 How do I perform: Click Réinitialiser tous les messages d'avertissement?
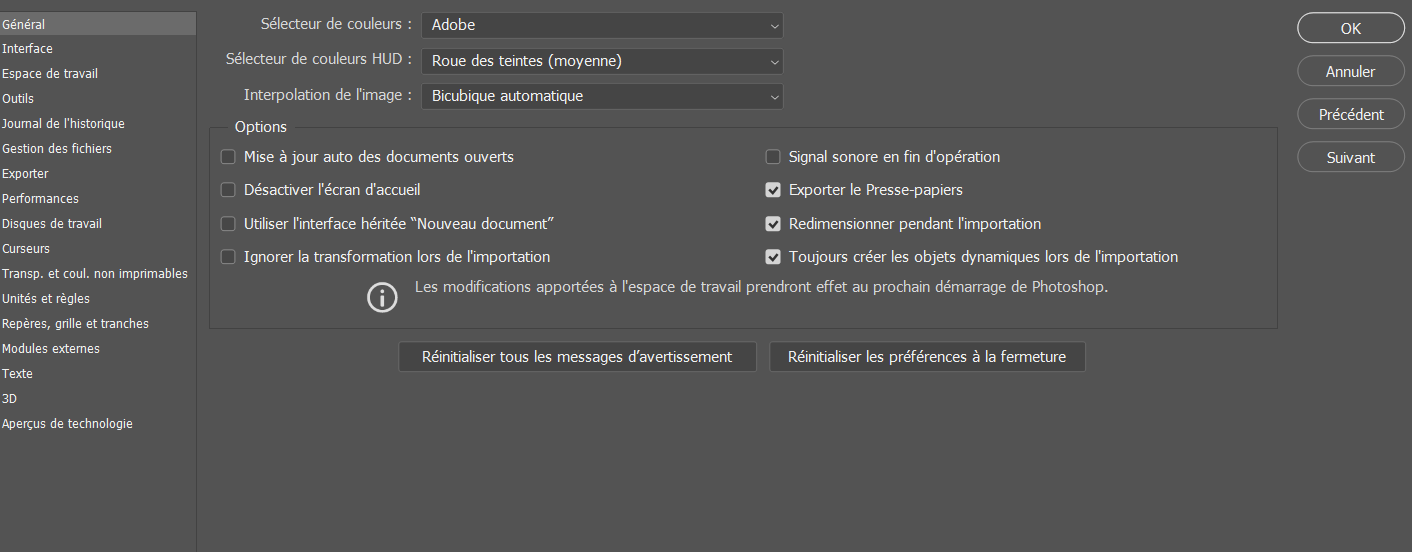click(x=577, y=357)
